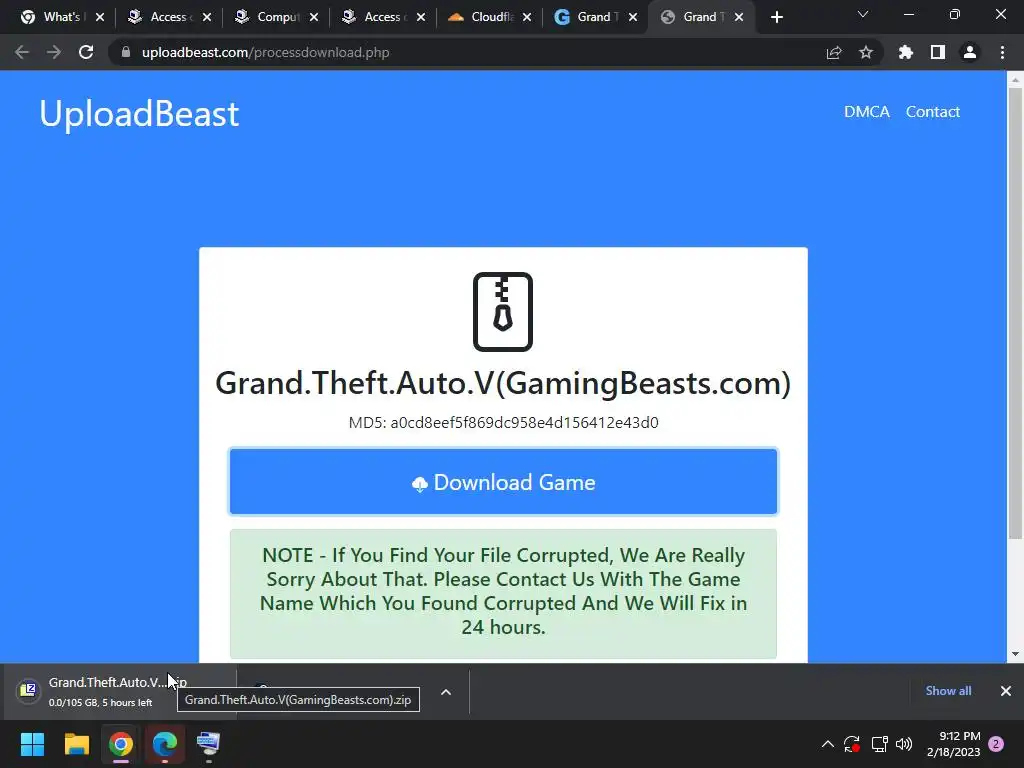Reload the page with the refresh icon
Viewport: 1024px width, 768px height.
click(86, 52)
